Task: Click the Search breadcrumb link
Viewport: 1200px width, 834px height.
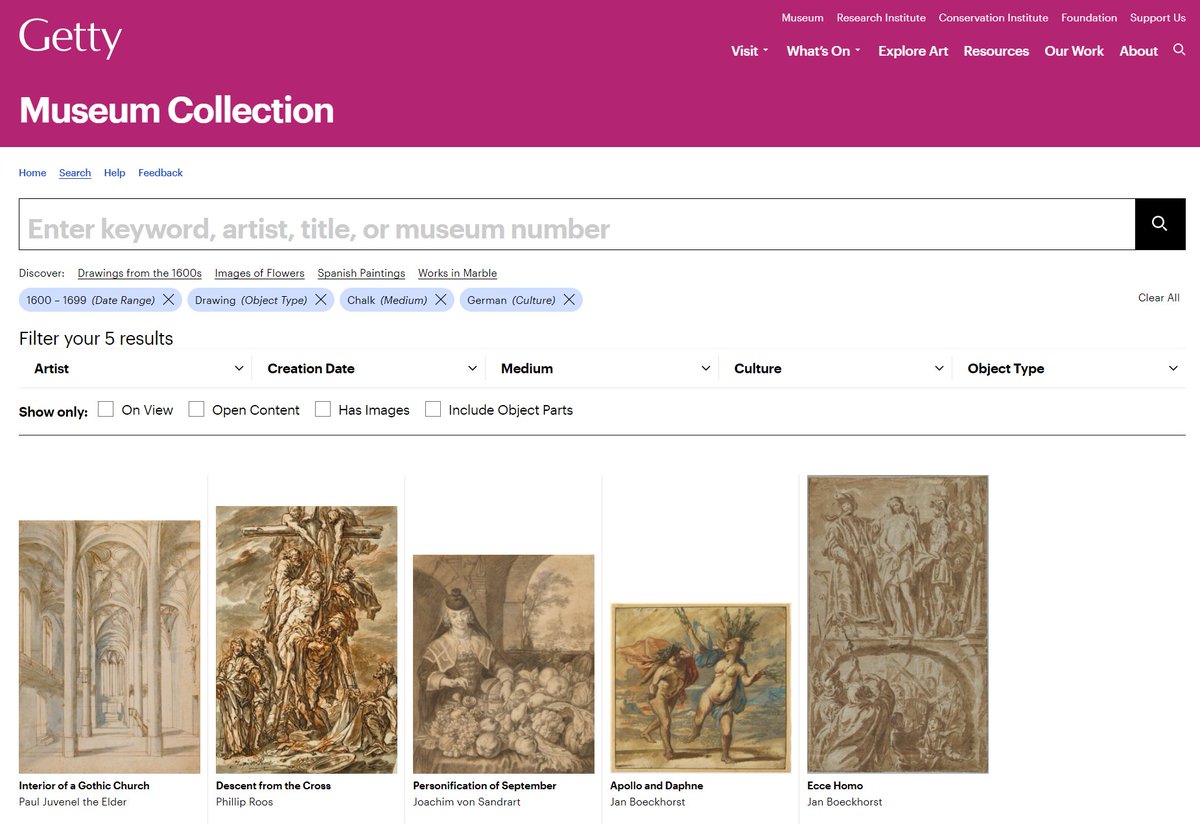Action: click(x=75, y=173)
